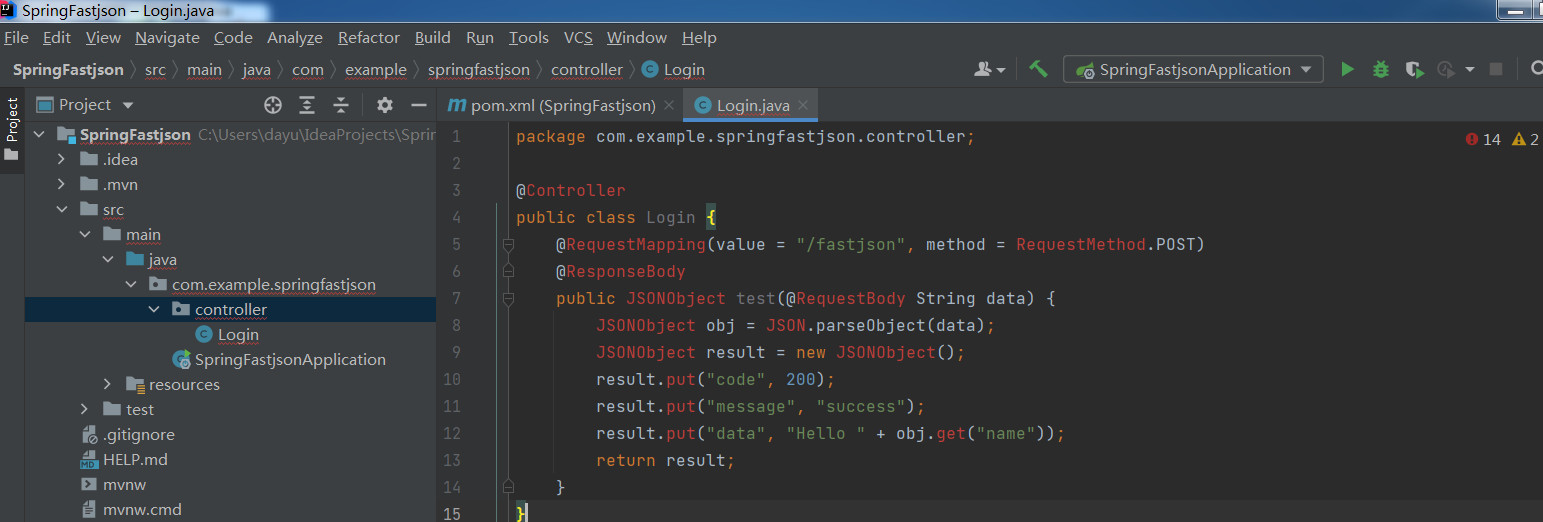Click the warning count indicator showing 2
The image size is (1543, 522).
(x=1526, y=140)
